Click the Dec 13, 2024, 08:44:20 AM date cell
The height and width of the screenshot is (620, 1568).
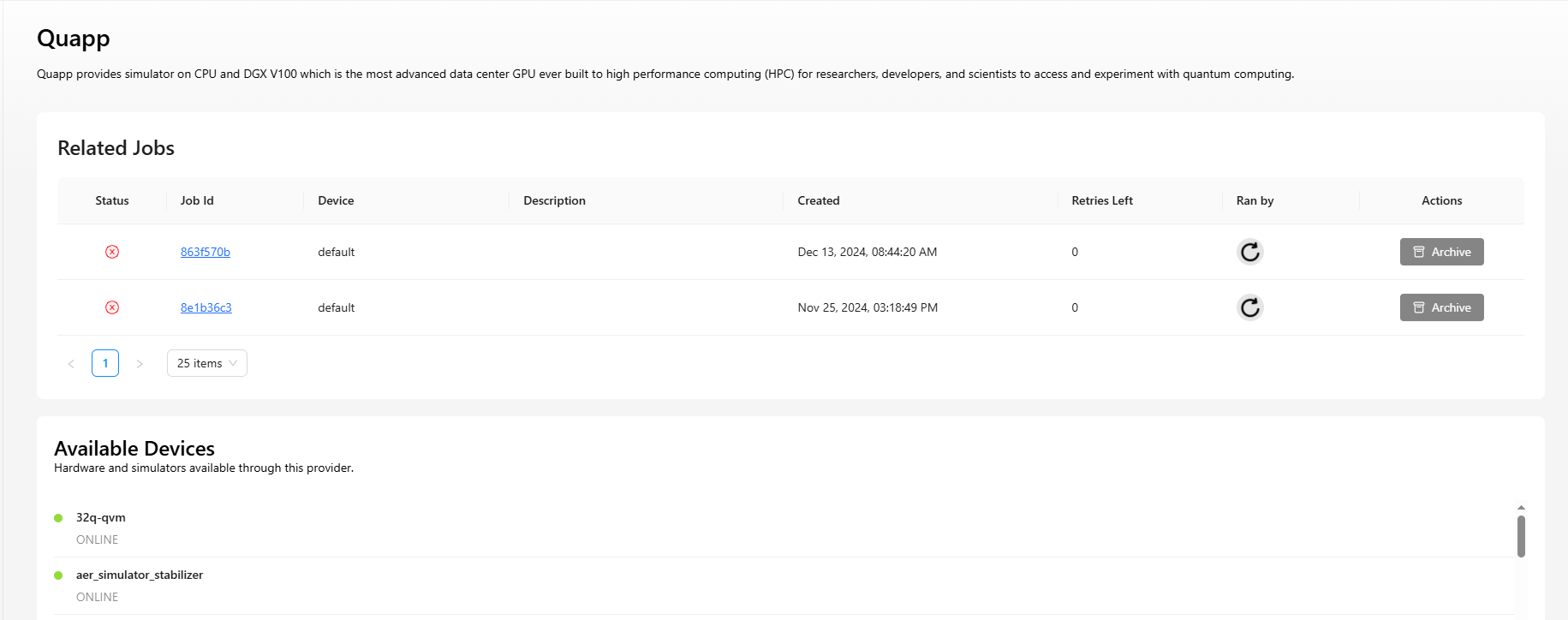[x=867, y=252]
